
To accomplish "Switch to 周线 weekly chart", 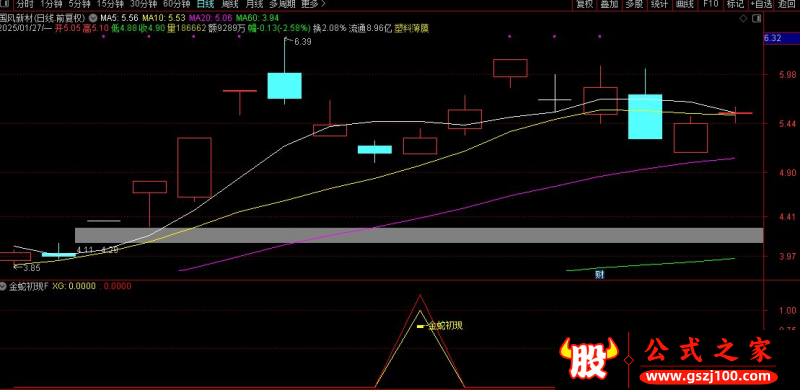I will click(231, 5).
